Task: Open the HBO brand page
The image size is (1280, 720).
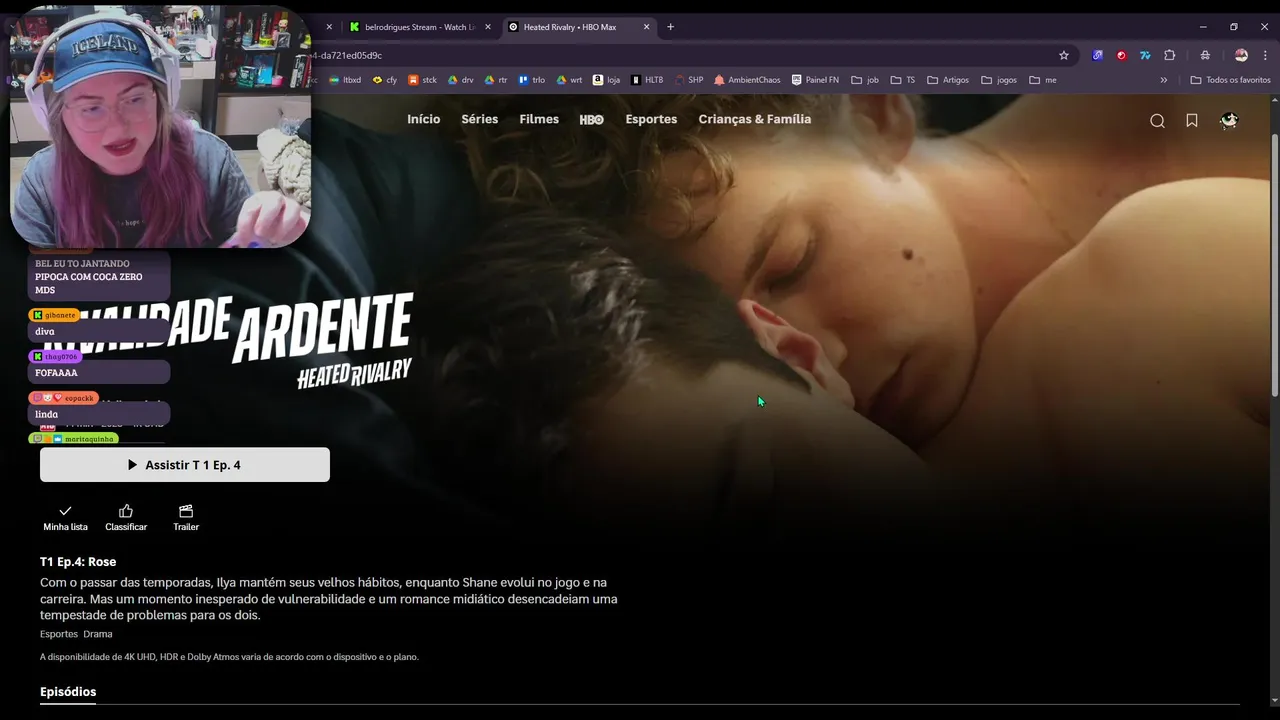Action: point(591,119)
